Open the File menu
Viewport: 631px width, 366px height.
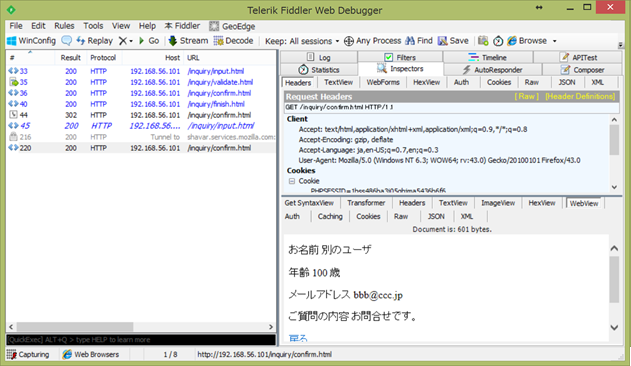[x=16, y=26]
